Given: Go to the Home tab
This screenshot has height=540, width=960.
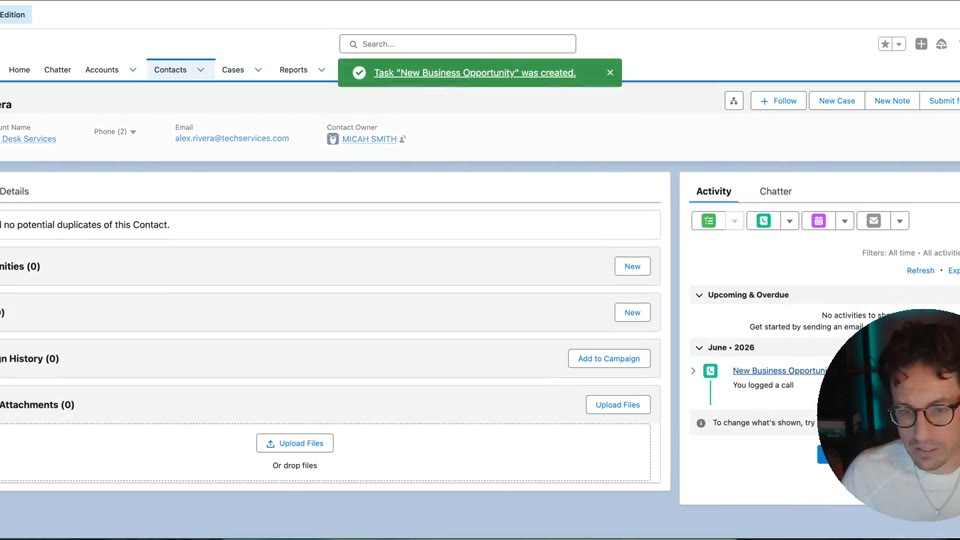Looking at the screenshot, I should point(19,70).
